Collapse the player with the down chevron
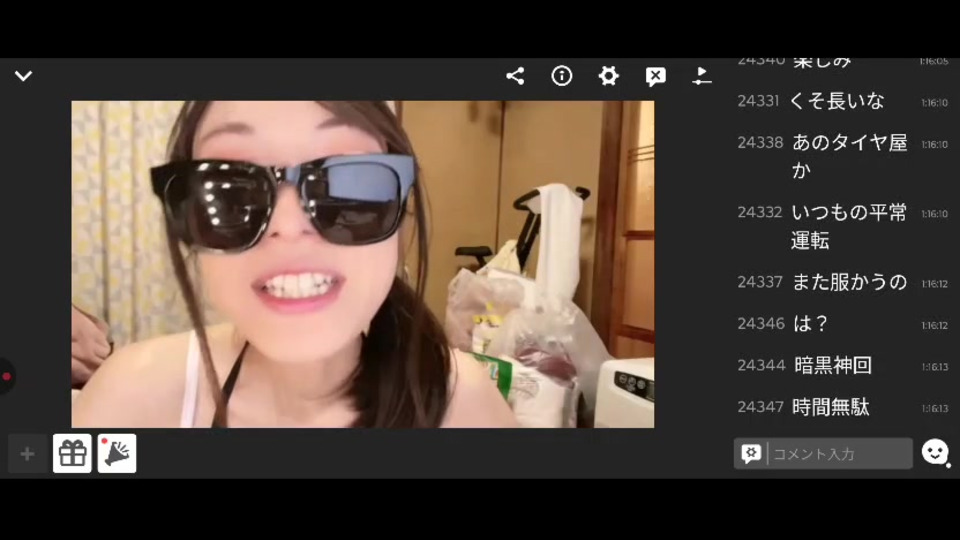This screenshot has width=960, height=540. coord(23,76)
